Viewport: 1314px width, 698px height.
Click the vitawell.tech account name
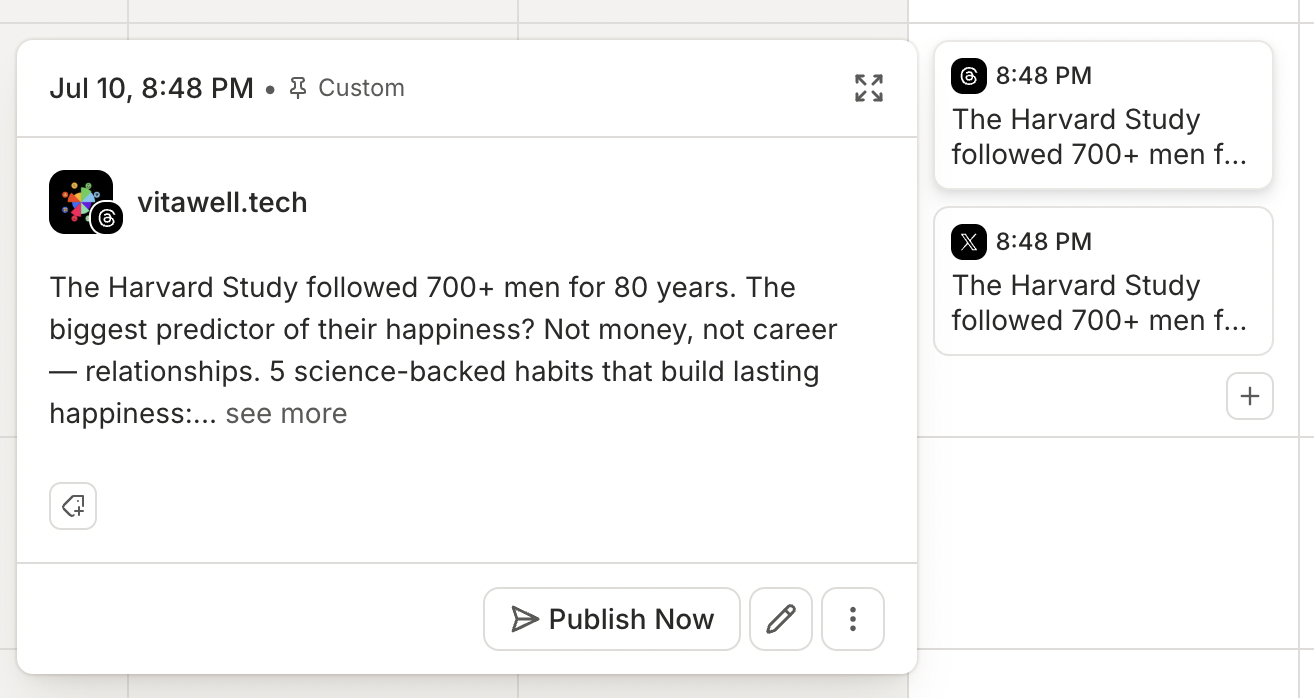tap(222, 203)
